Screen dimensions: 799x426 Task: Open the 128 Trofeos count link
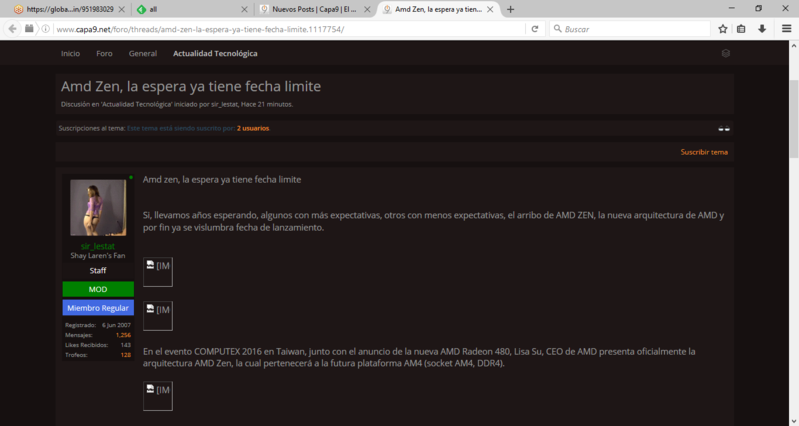coord(126,355)
